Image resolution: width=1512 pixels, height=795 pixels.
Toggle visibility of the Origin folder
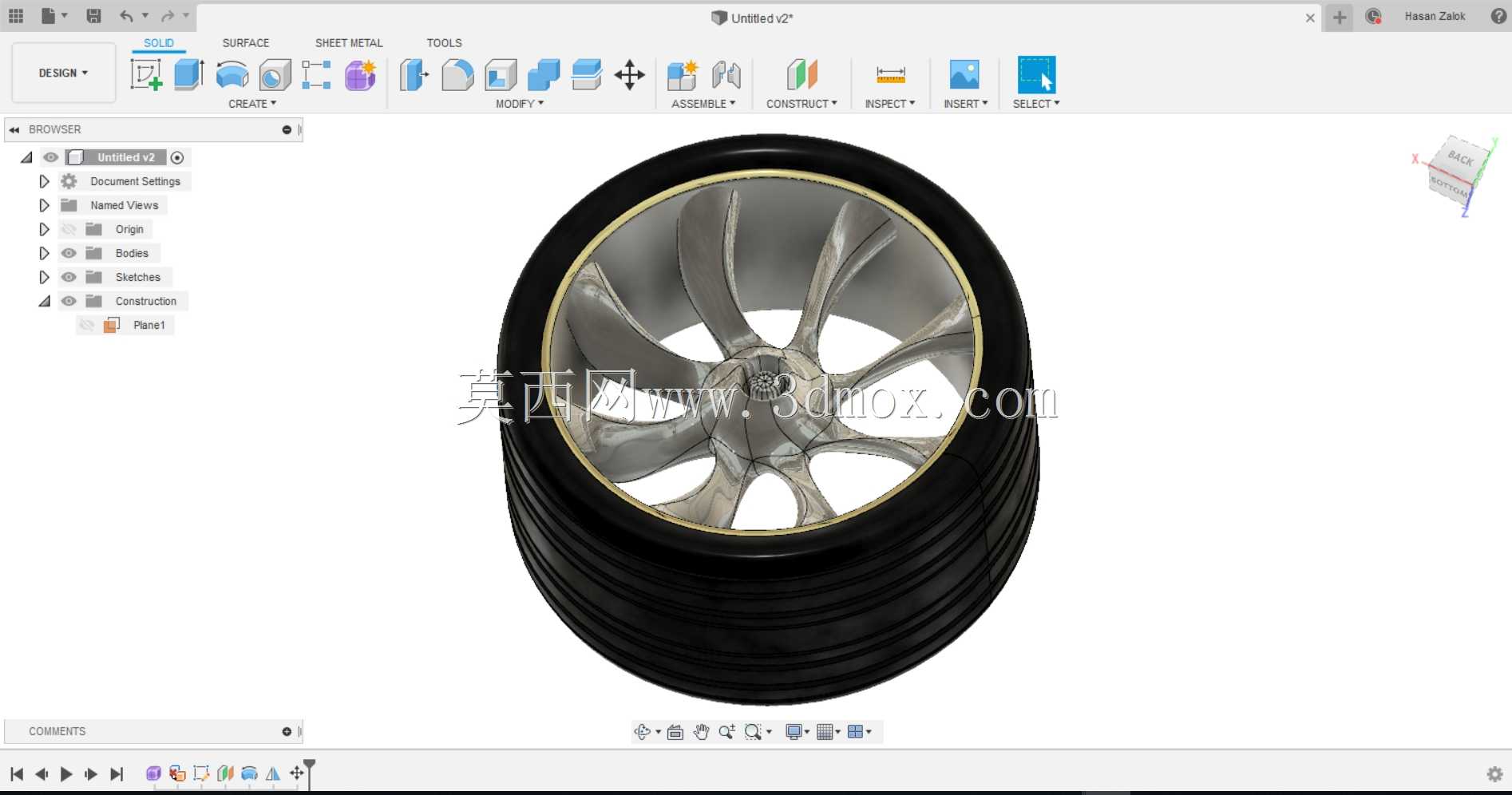pyautogui.click(x=69, y=229)
